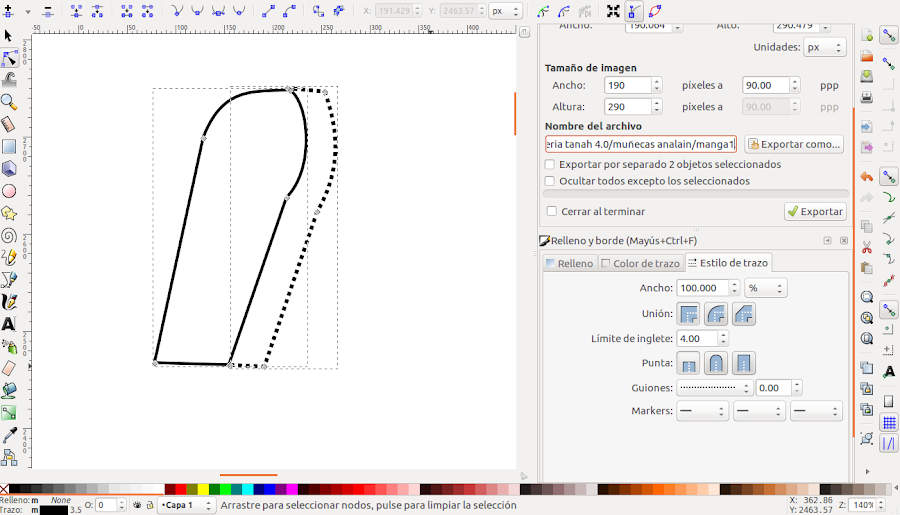Switch to Estilo de trazo tab
Image resolution: width=900 pixels, height=515 pixels.
tap(728, 263)
